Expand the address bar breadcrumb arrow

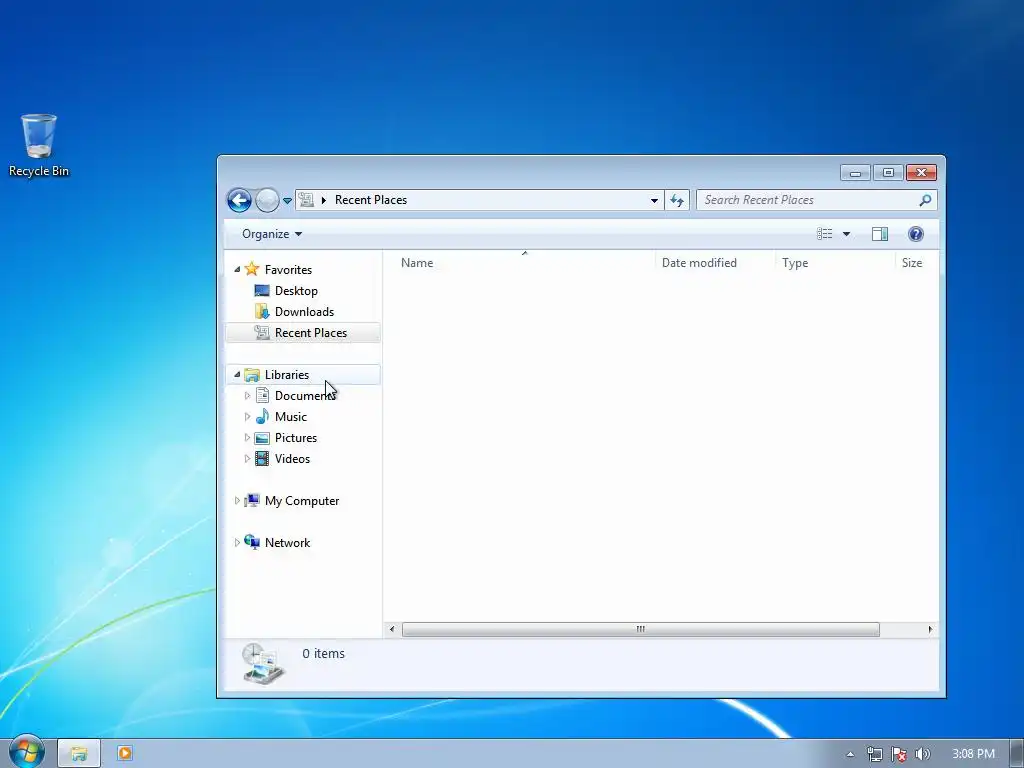click(x=324, y=200)
